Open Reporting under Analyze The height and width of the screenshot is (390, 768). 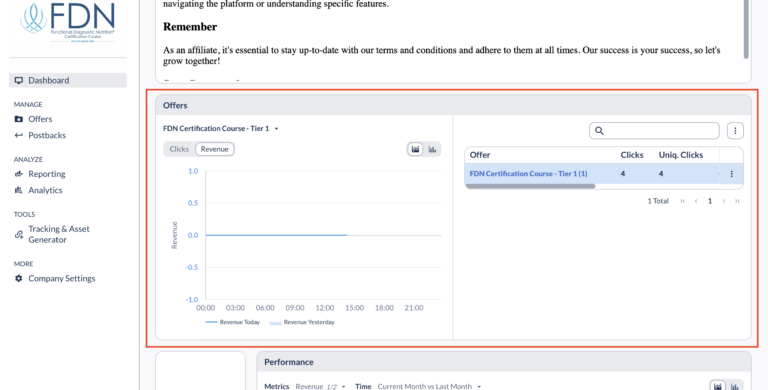[47, 174]
